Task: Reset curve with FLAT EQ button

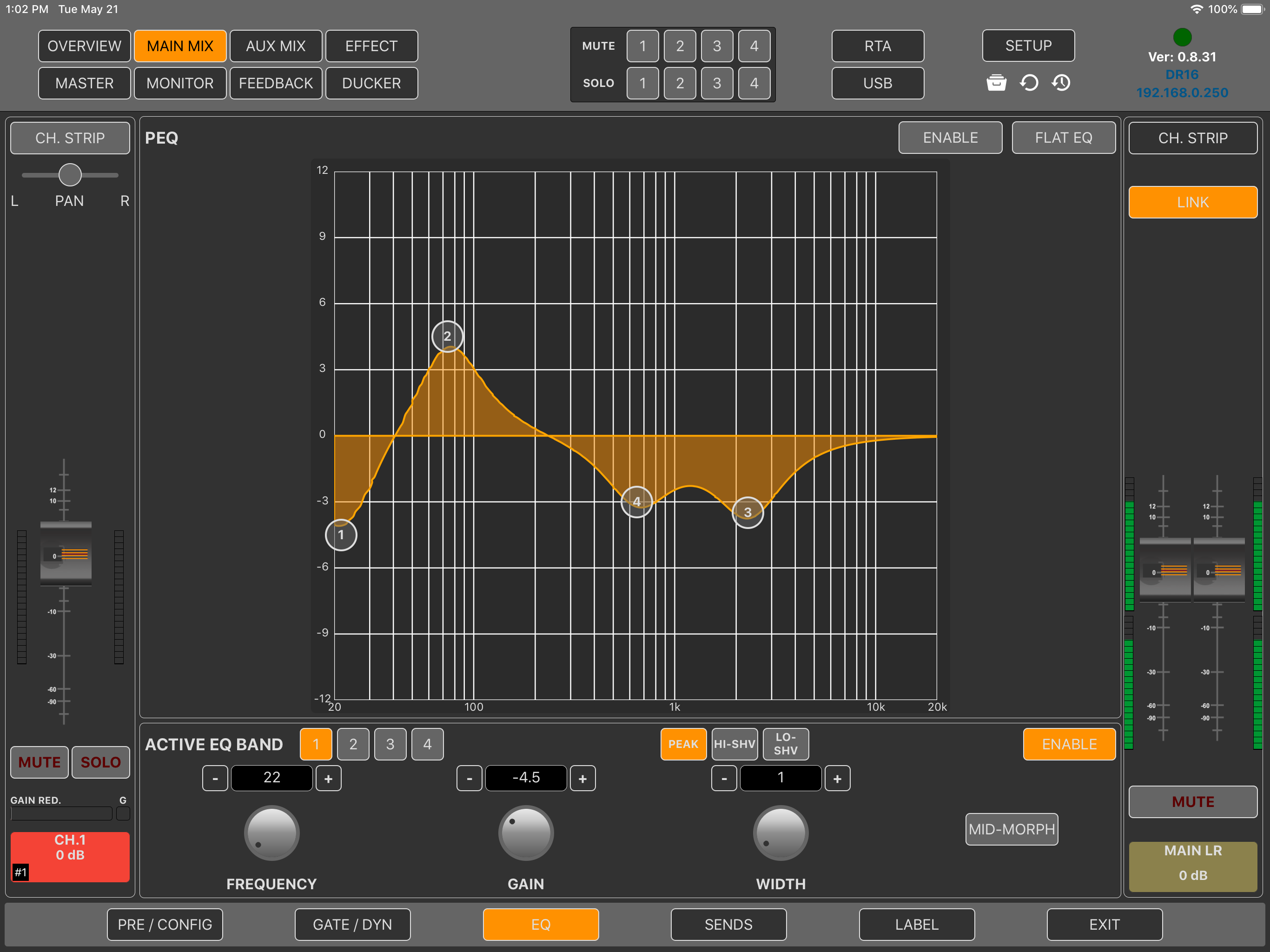Action: (x=1063, y=138)
